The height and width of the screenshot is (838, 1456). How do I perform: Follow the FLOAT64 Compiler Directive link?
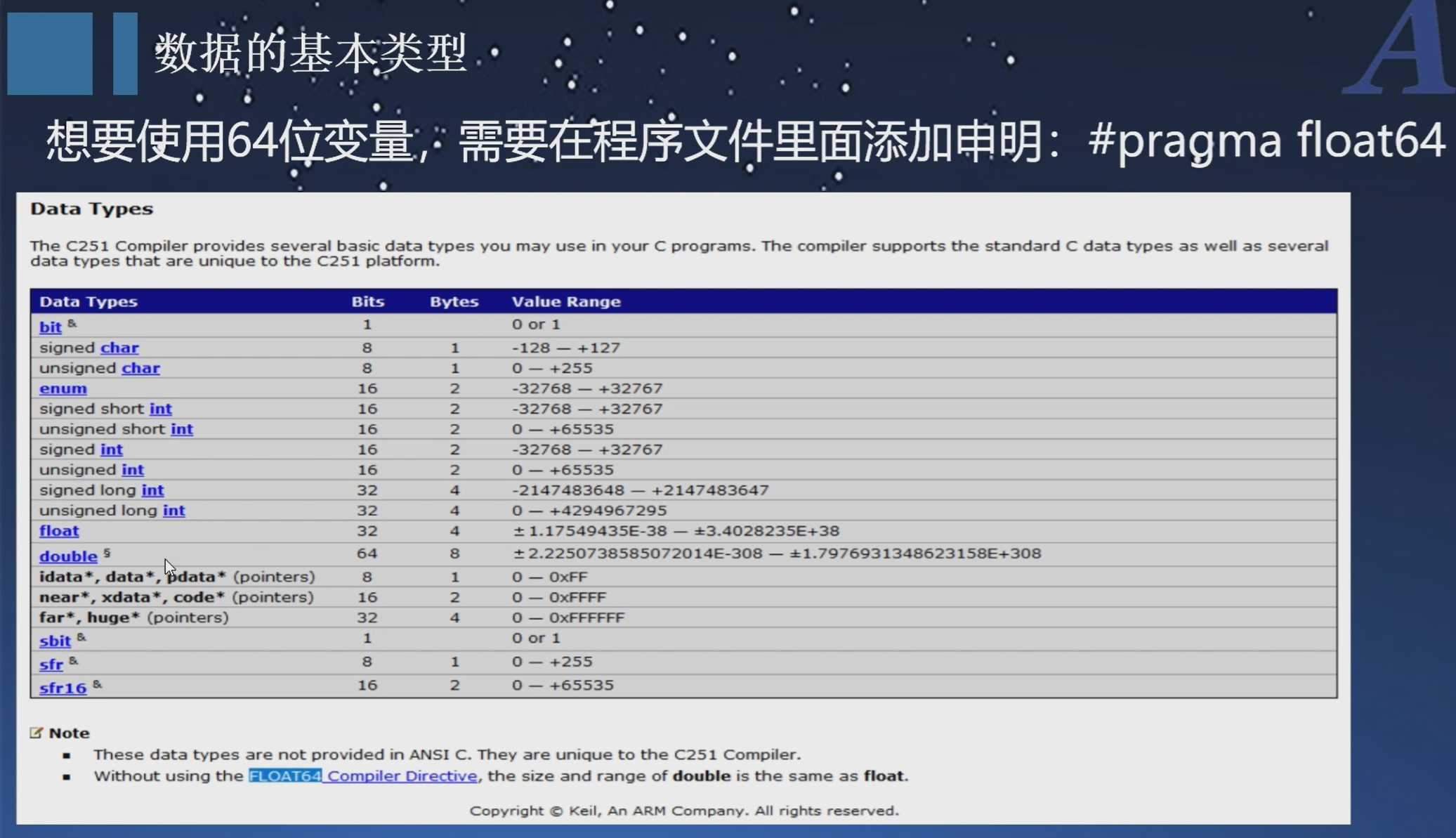coord(363,776)
